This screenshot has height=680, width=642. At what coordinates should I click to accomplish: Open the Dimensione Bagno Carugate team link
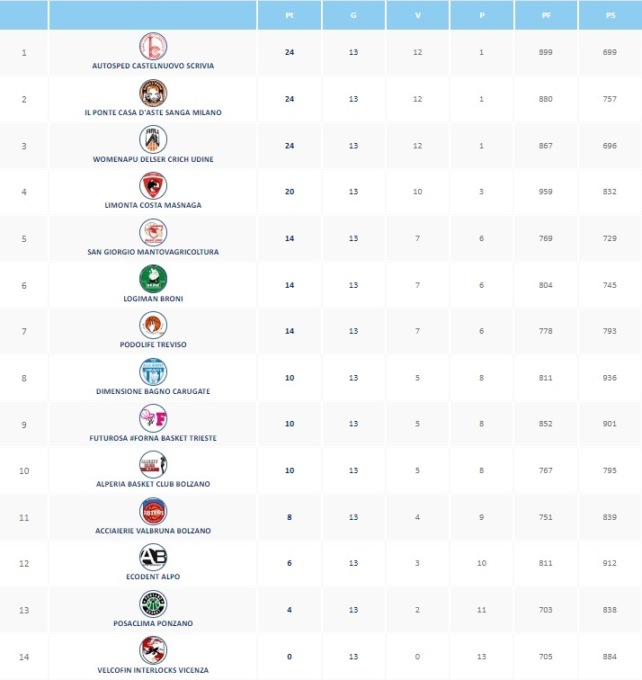coord(153,391)
